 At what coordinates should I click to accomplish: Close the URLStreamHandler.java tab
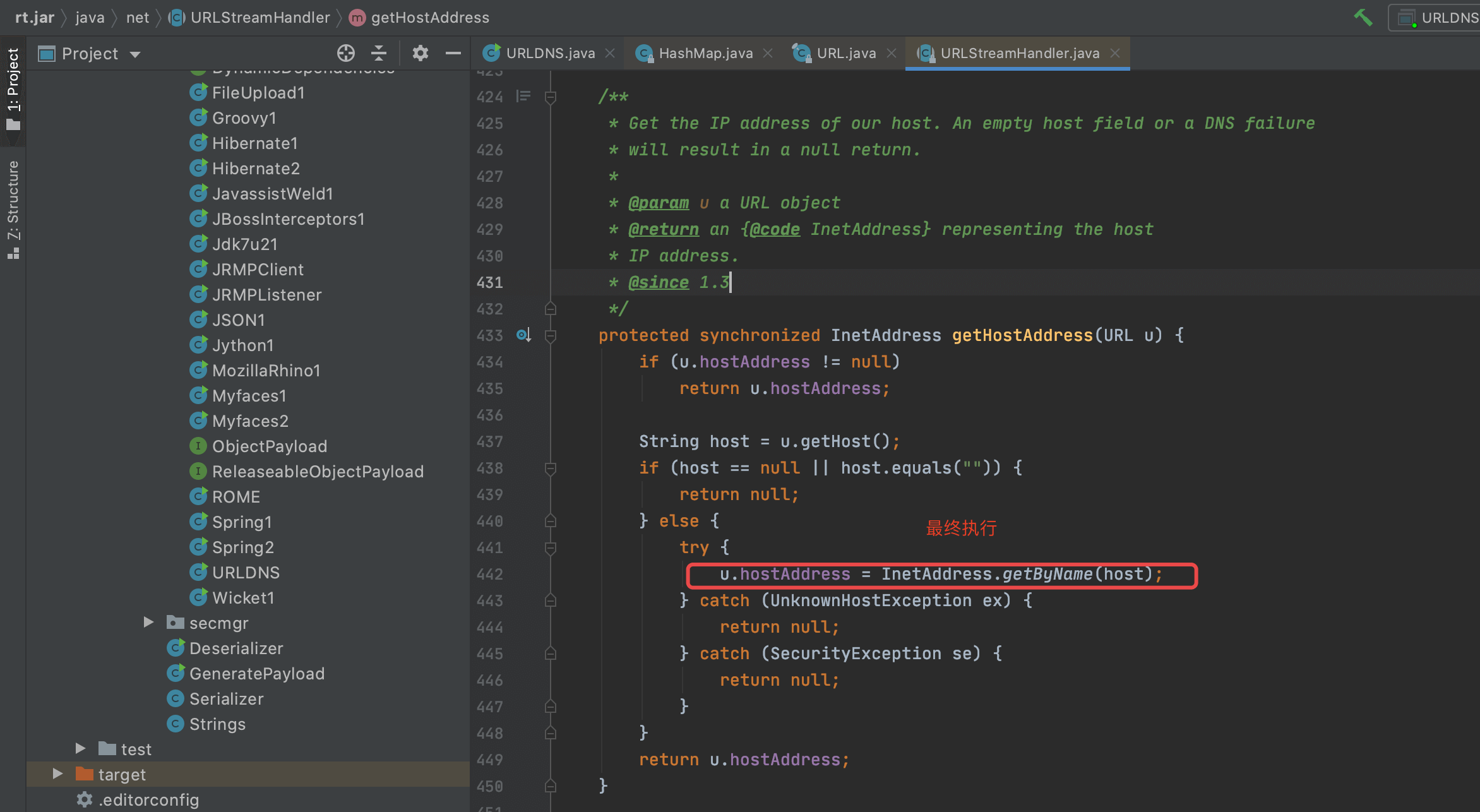pyautogui.click(x=1115, y=53)
